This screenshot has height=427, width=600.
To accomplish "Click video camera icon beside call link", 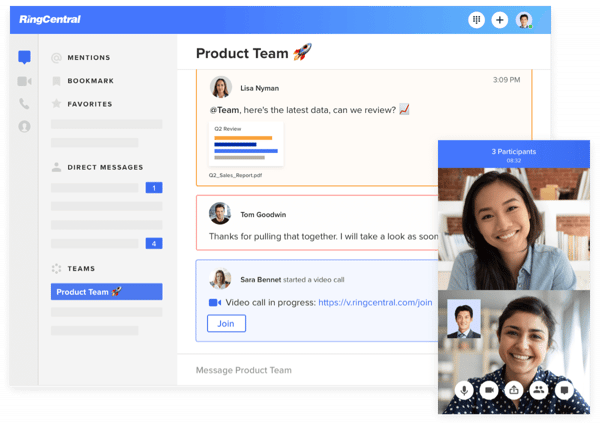I will (215, 303).
